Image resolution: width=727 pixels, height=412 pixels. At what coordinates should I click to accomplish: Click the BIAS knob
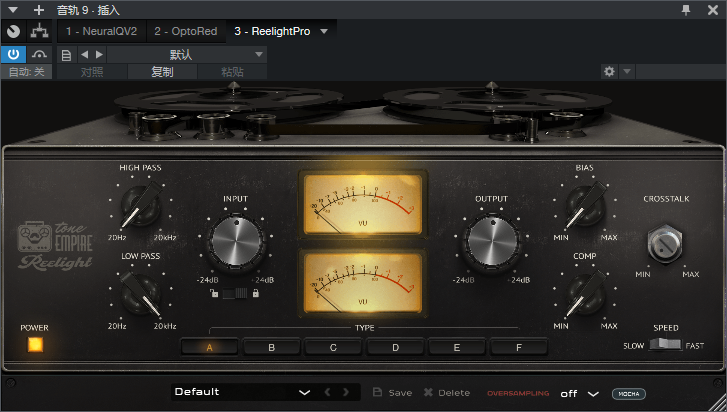[585, 205]
